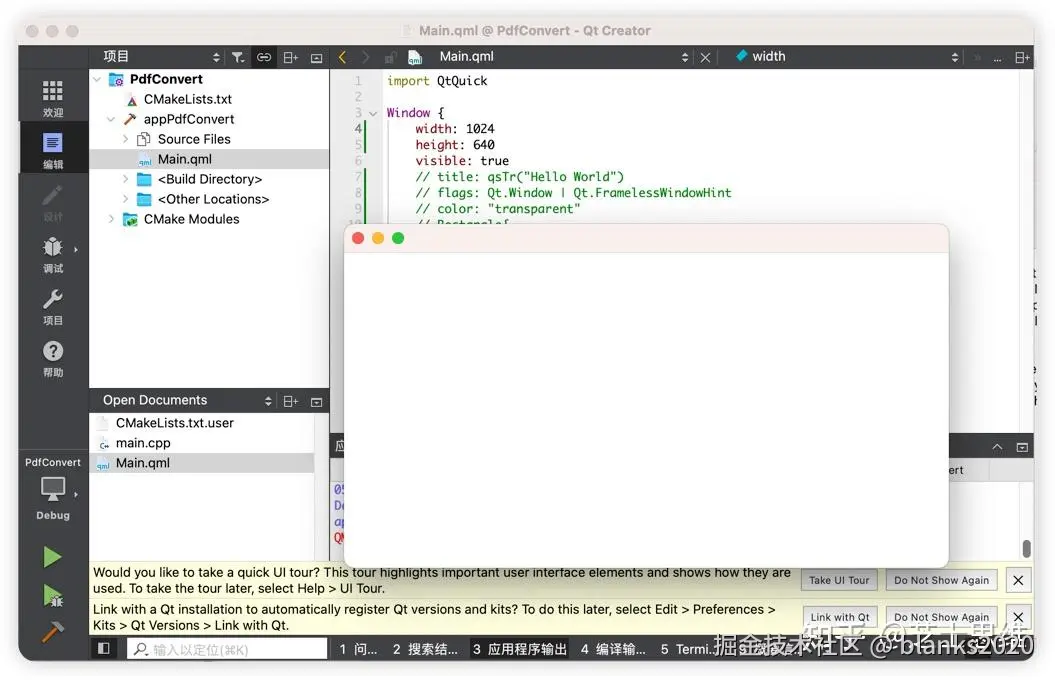Image resolution: width=1055 pixels, height=680 pixels.
Task: Open the Main.qml file selector dropdown
Action: click(564, 56)
